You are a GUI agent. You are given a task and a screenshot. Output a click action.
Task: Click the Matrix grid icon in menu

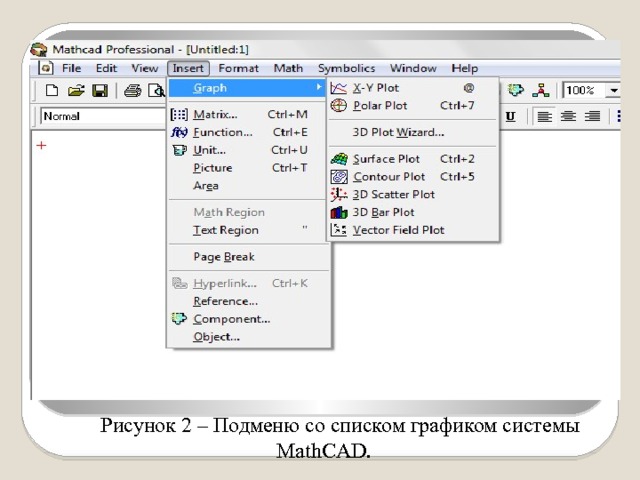coord(179,114)
